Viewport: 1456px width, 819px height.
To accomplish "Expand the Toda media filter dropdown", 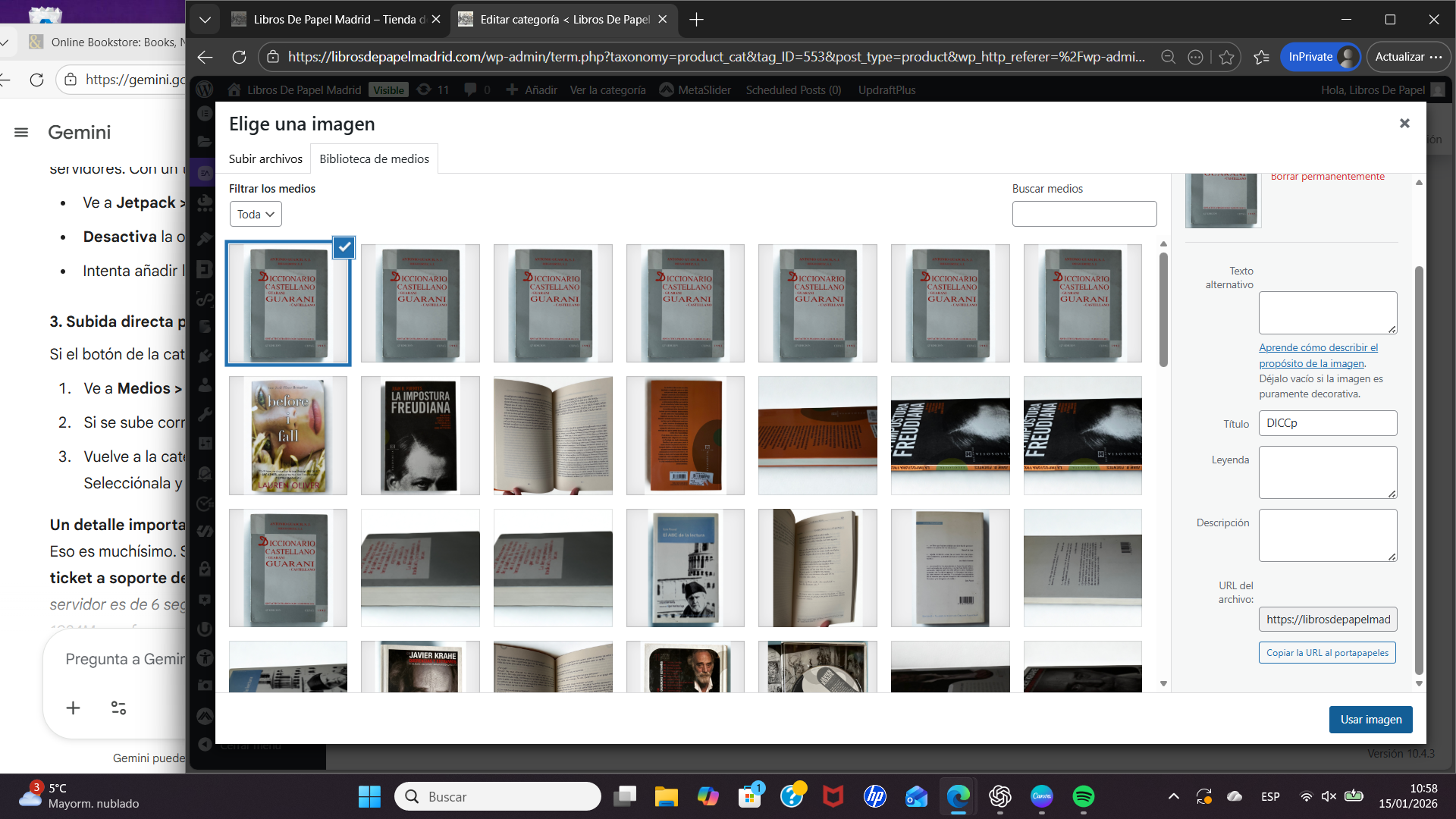I will pos(256,214).
